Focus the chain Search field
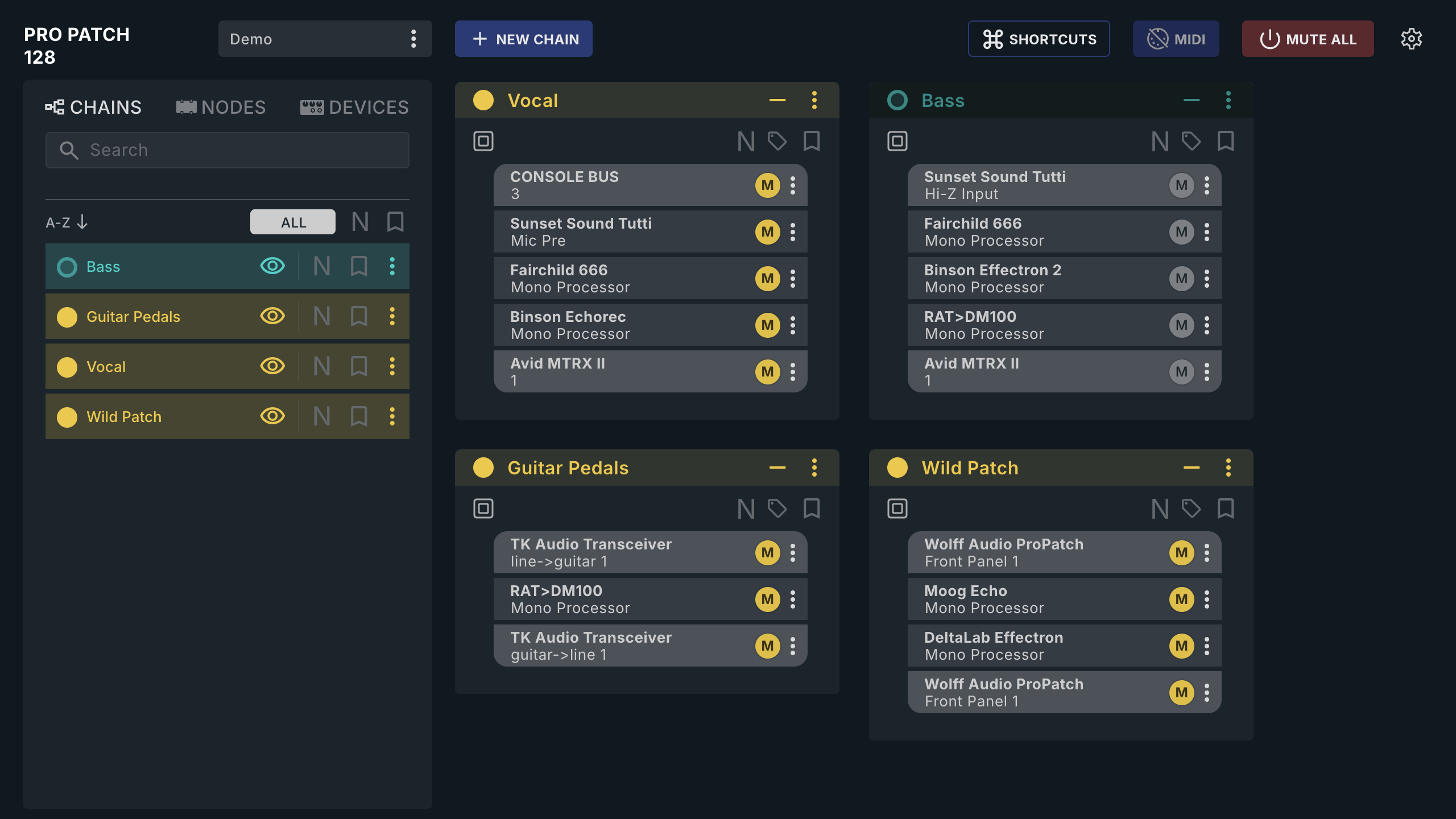This screenshot has height=819, width=1456. click(x=227, y=150)
